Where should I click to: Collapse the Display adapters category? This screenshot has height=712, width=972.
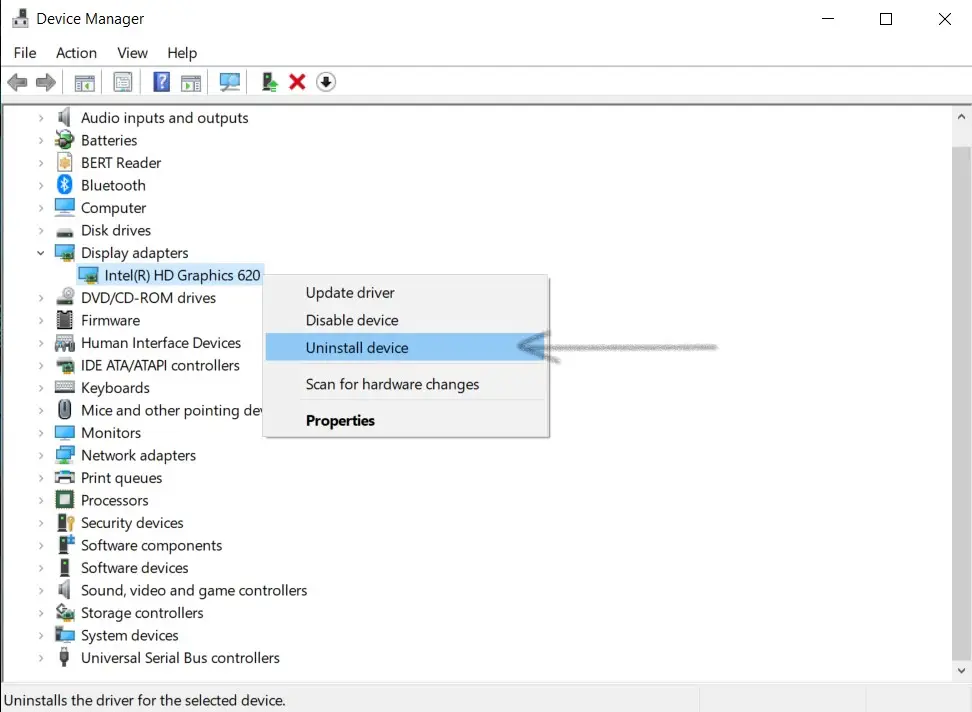point(41,253)
